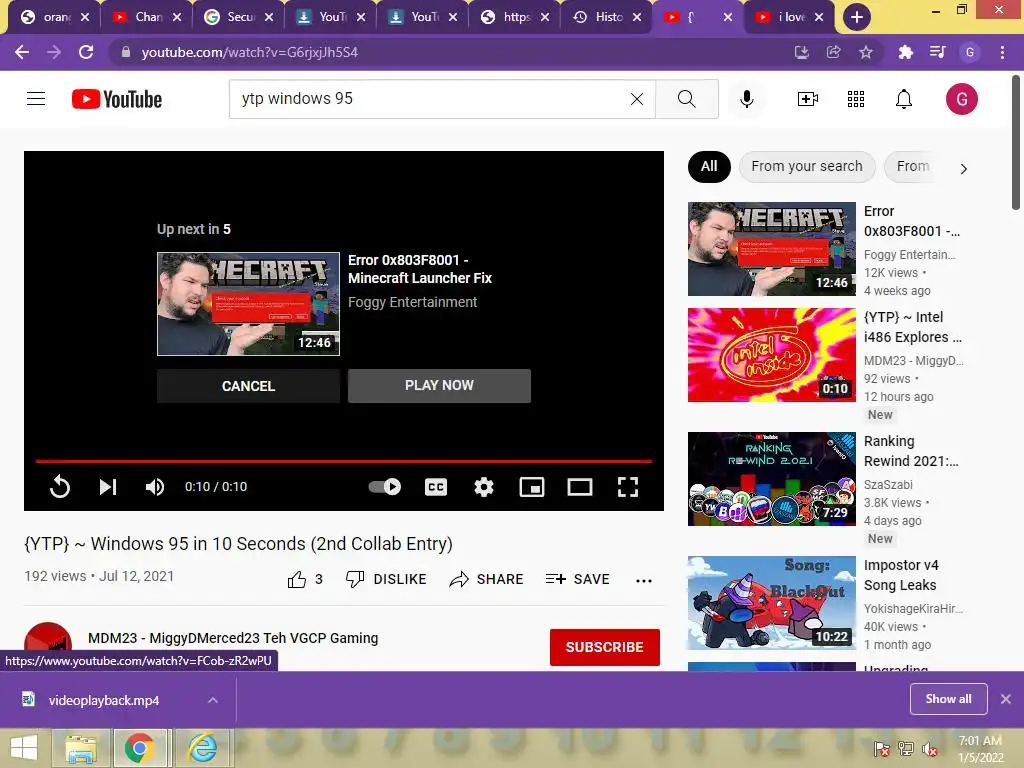Replay the video with the replay icon
This screenshot has width=1024, height=768.
click(59, 487)
